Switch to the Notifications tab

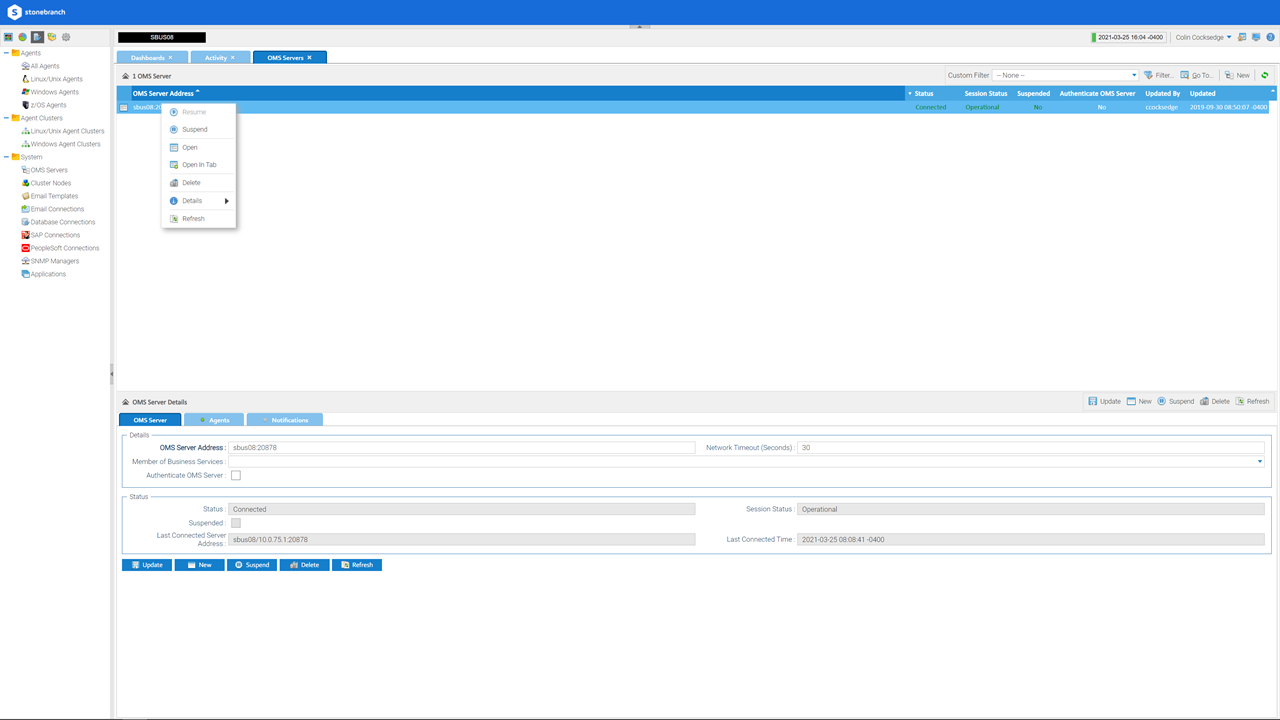tap(285, 420)
